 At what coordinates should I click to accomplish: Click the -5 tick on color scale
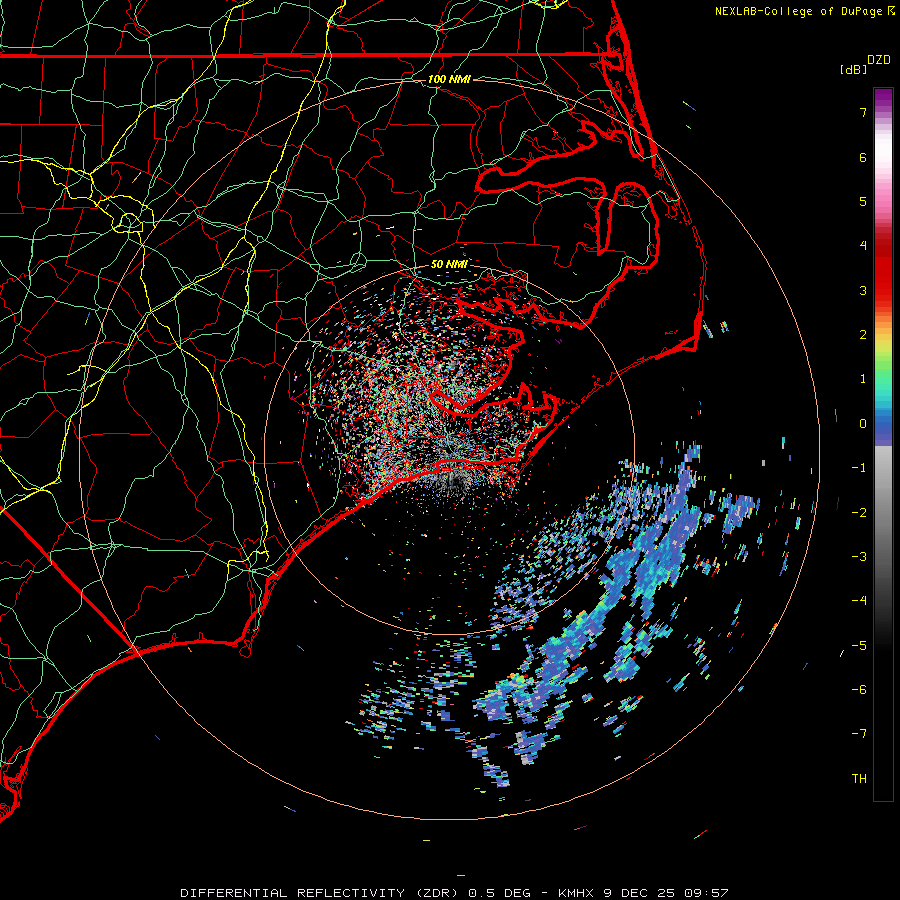click(x=859, y=646)
